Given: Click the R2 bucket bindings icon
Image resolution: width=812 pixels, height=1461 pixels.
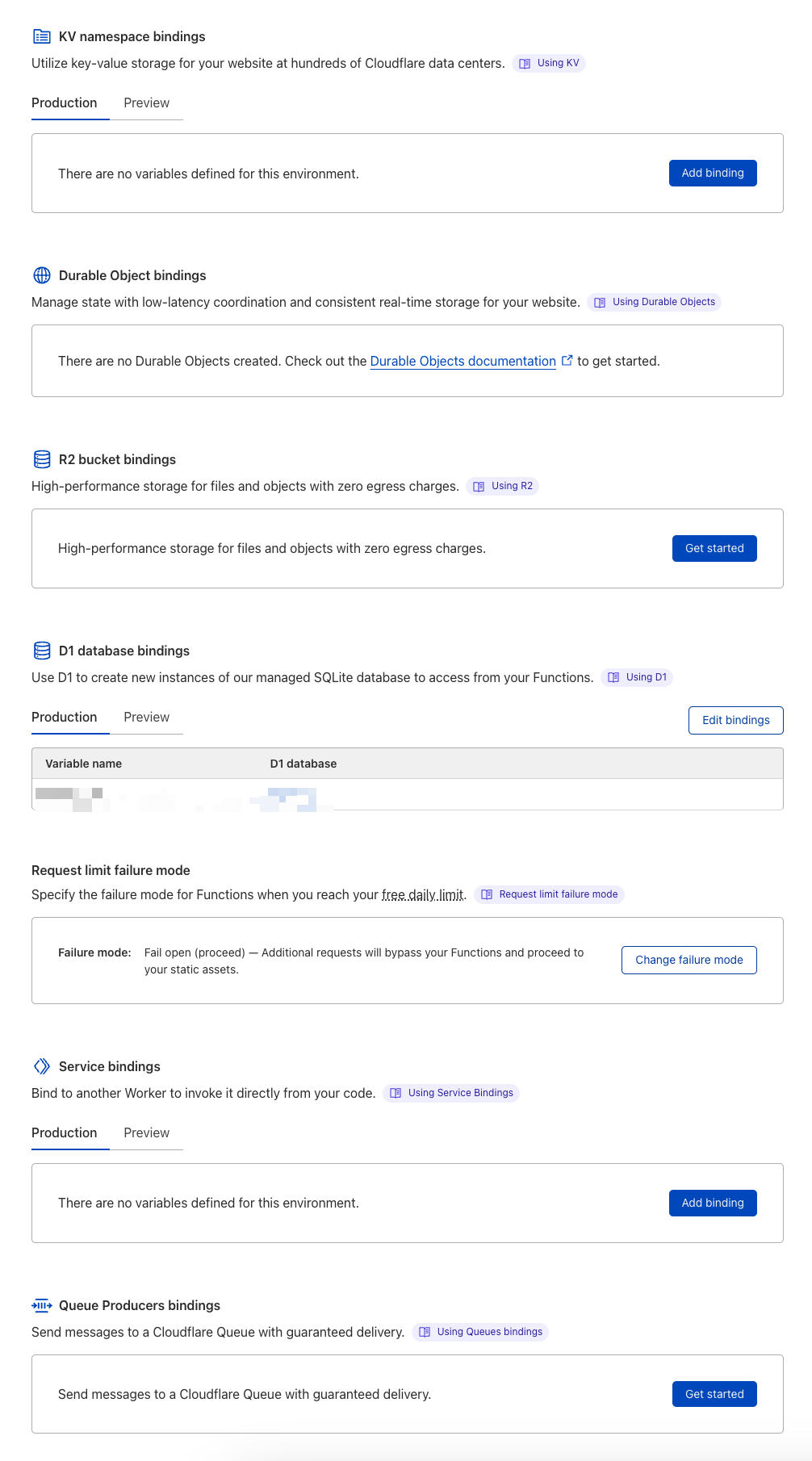Looking at the screenshot, I should pyautogui.click(x=42, y=459).
